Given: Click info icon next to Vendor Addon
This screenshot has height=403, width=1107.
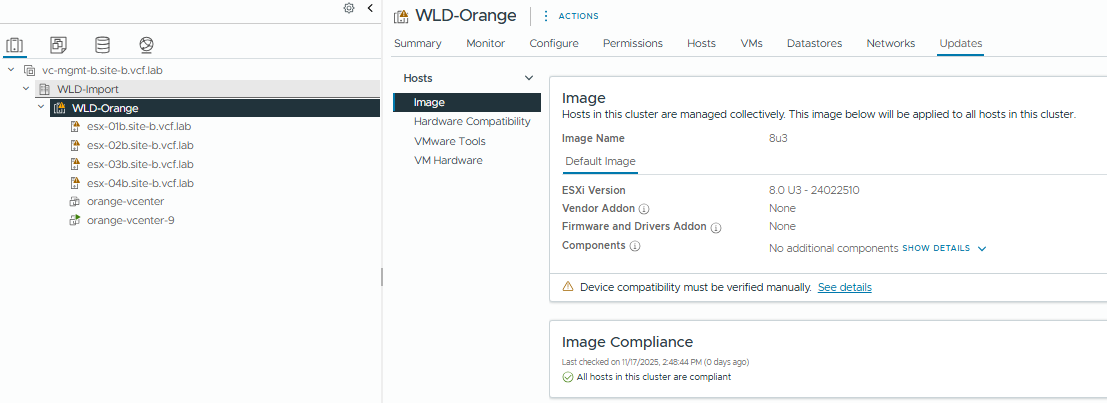Looking at the screenshot, I should pos(644,209).
